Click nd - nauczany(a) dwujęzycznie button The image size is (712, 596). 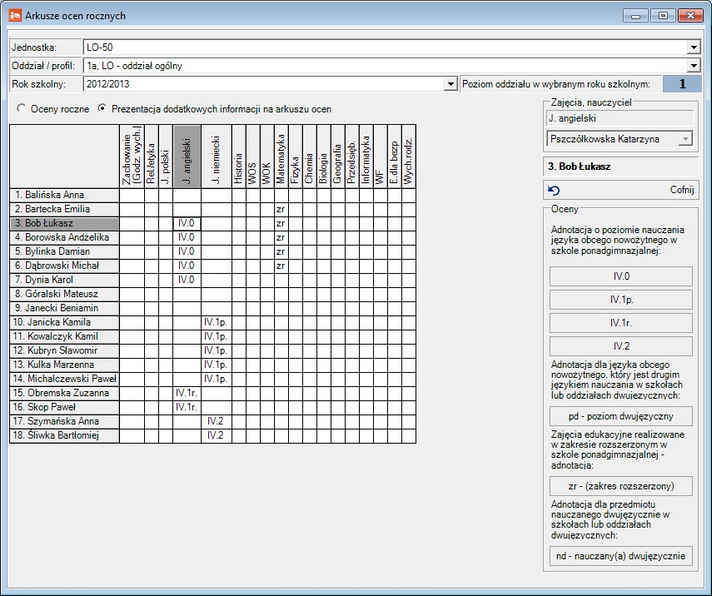pyautogui.click(x=621, y=556)
